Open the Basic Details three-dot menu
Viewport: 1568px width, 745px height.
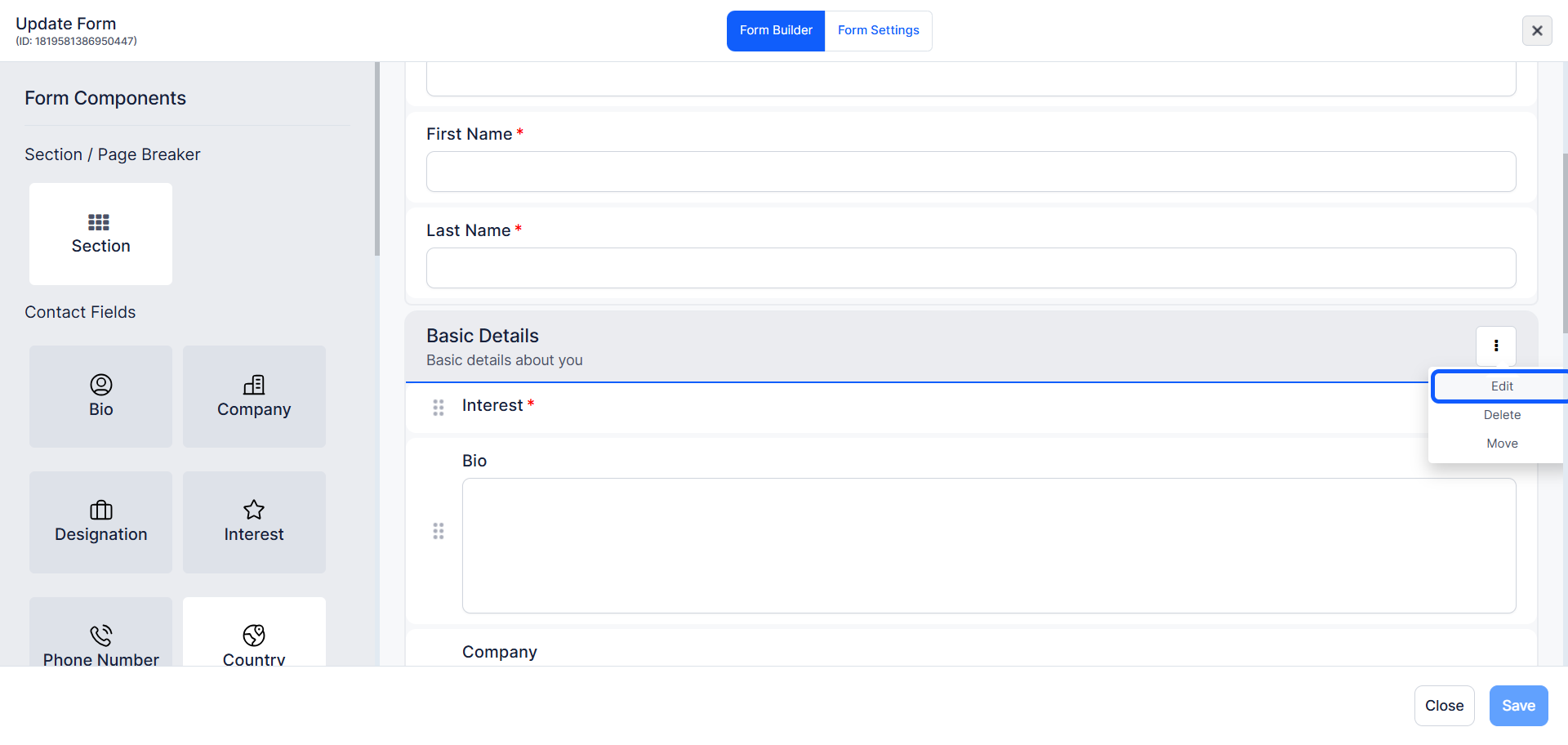1496,346
